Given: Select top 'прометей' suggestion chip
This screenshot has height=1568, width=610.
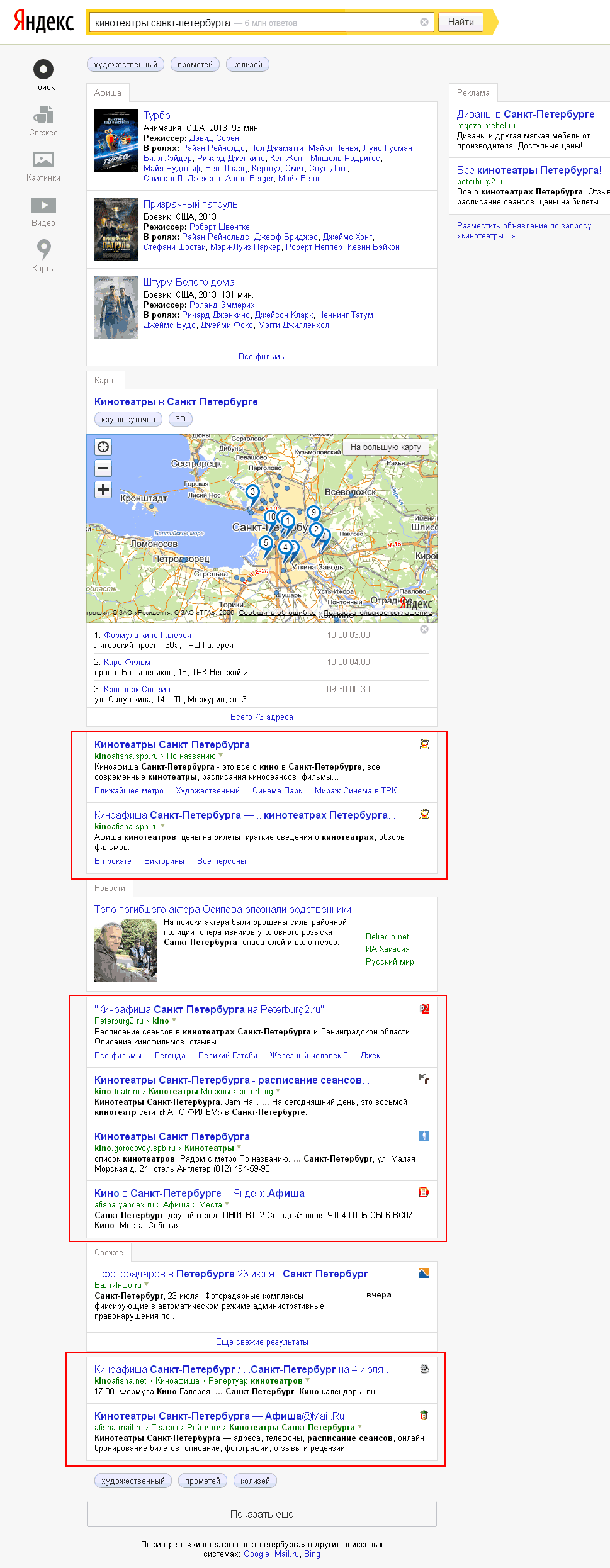Looking at the screenshot, I should coord(195,64).
